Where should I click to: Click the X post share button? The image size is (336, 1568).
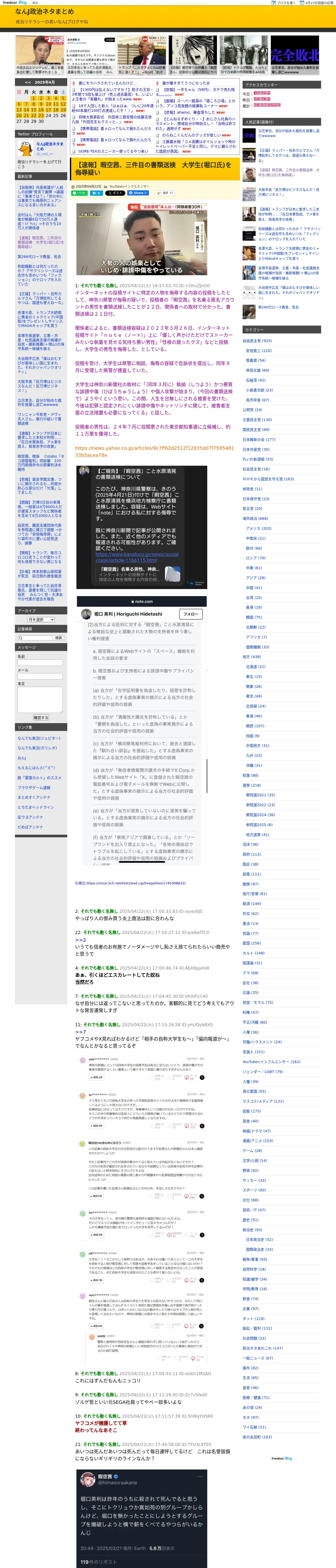(x=115, y=193)
